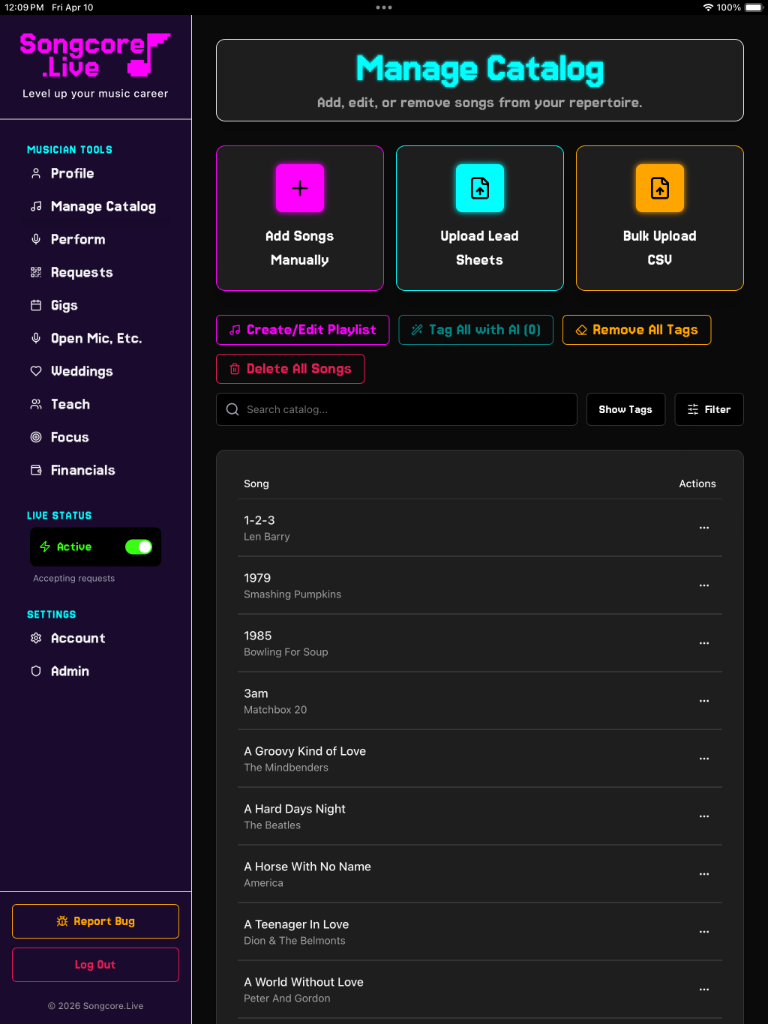The image size is (768, 1024).
Task: Click the bug icon in Report Bug
Action: pyautogui.click(x=62, y=921)
